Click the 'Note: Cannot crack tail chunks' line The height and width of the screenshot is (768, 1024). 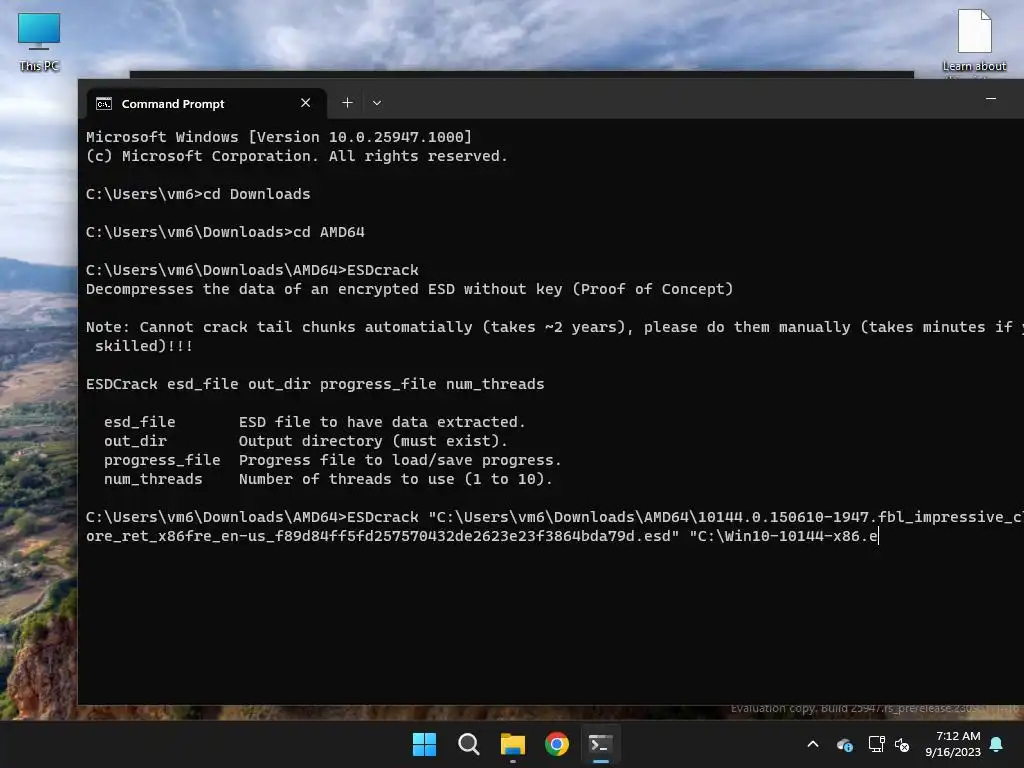[555, 327]
